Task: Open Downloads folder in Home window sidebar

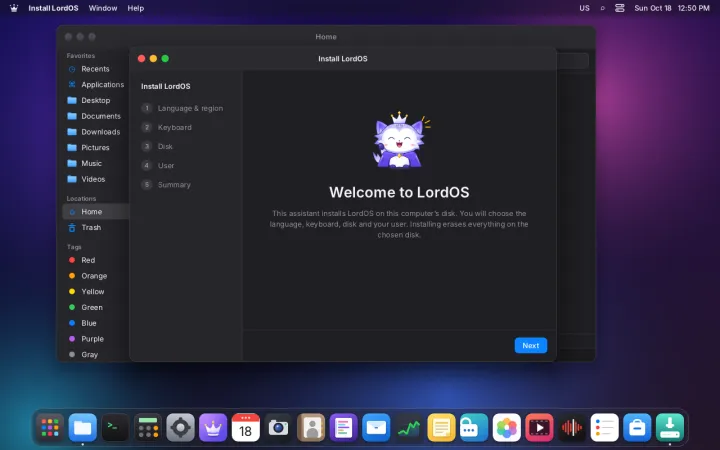Action: click(x=96, y=132)
